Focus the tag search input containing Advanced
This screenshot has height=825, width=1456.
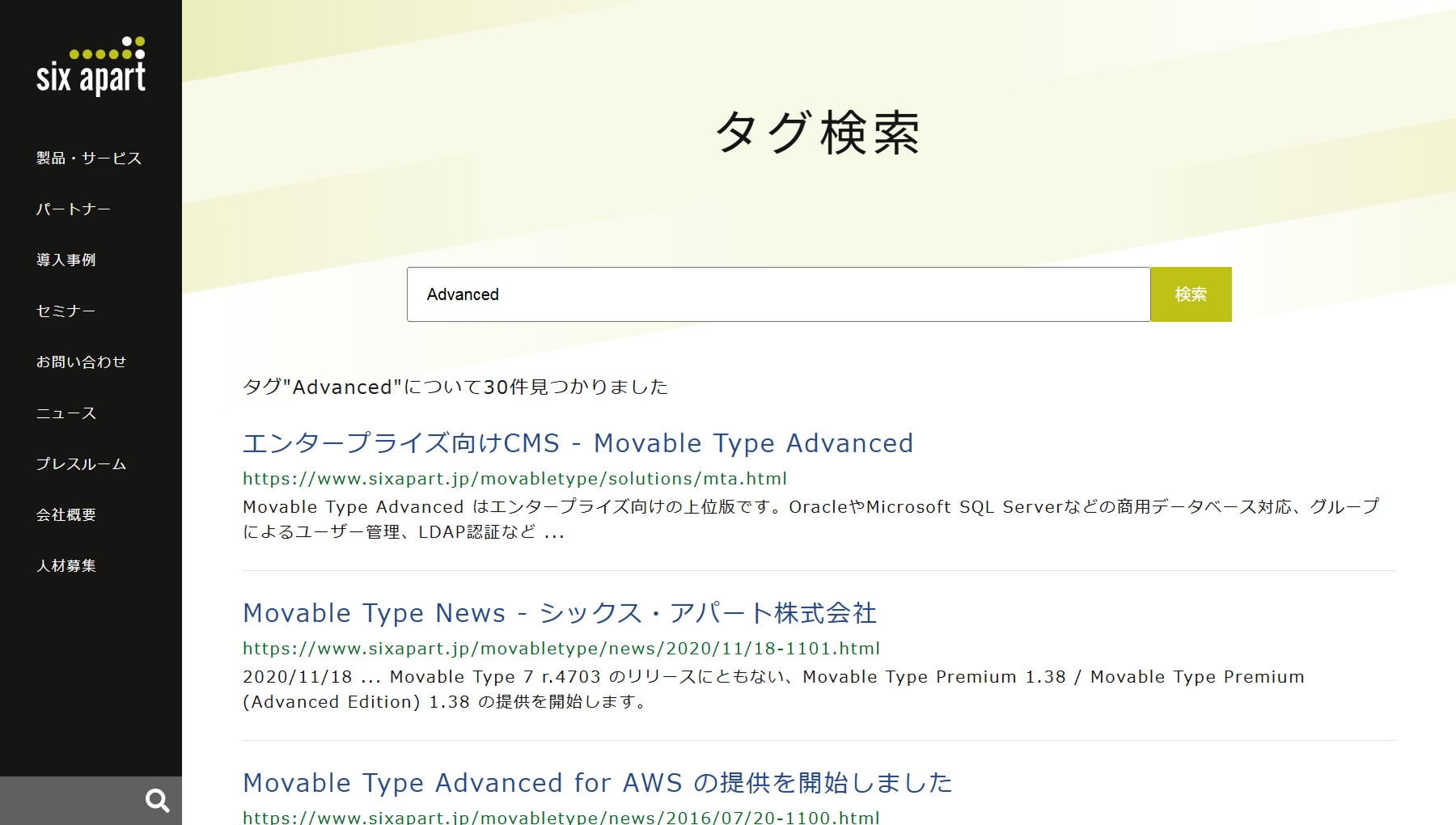(778, 294)
